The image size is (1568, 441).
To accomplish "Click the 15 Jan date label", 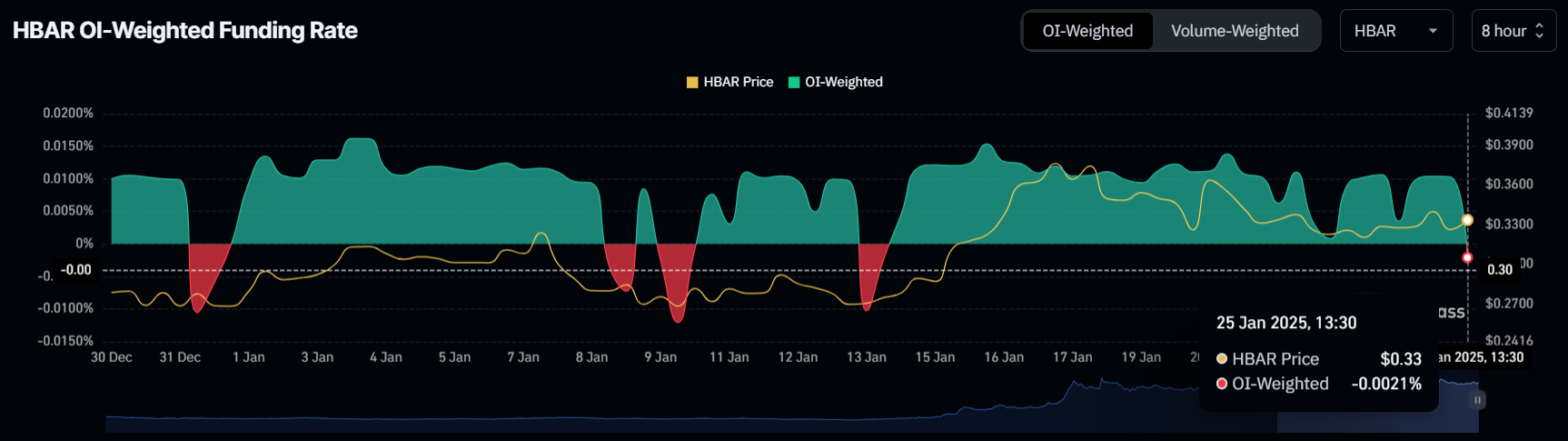I will coord(935,357).
